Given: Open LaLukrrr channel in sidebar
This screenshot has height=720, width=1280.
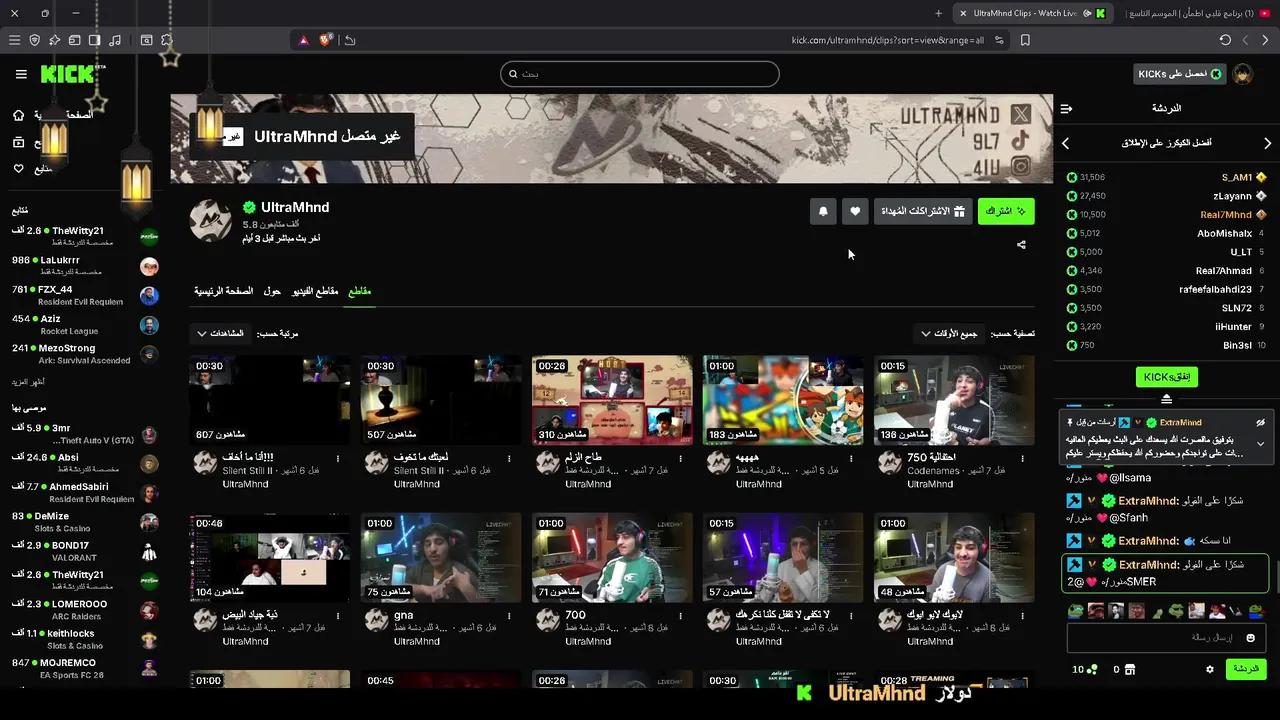Looking at the screenshot, I should coord(85,265).
